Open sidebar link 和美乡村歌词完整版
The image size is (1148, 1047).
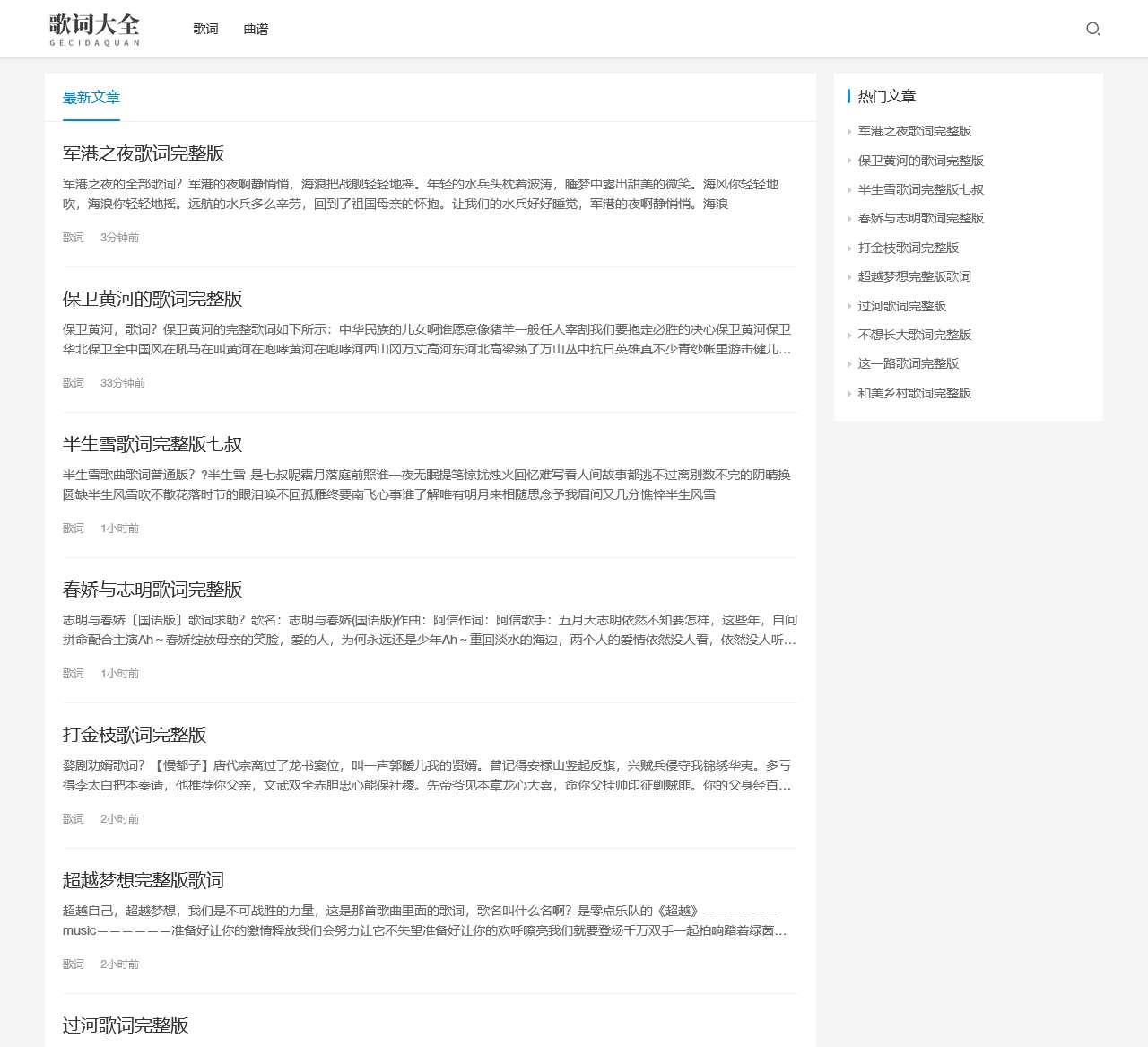click(915, 393)
